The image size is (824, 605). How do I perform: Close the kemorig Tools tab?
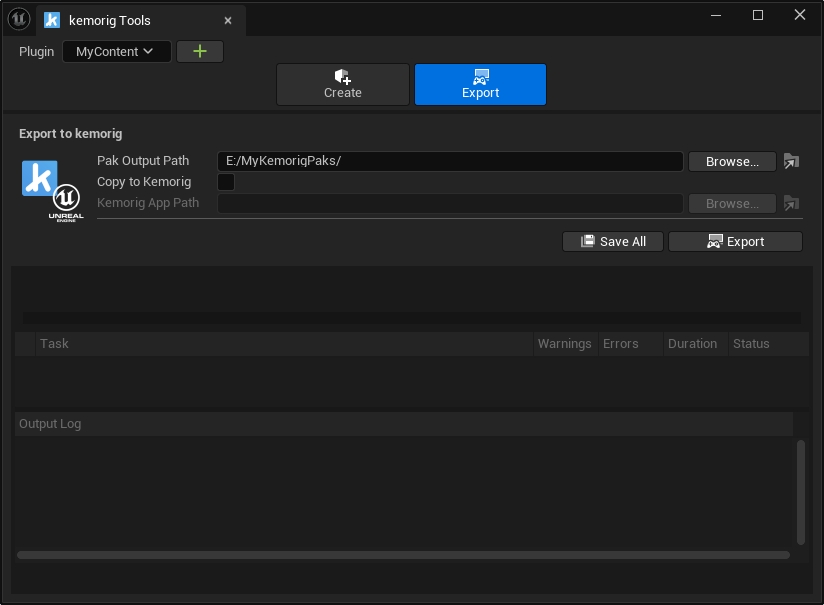tap(228, 21)
